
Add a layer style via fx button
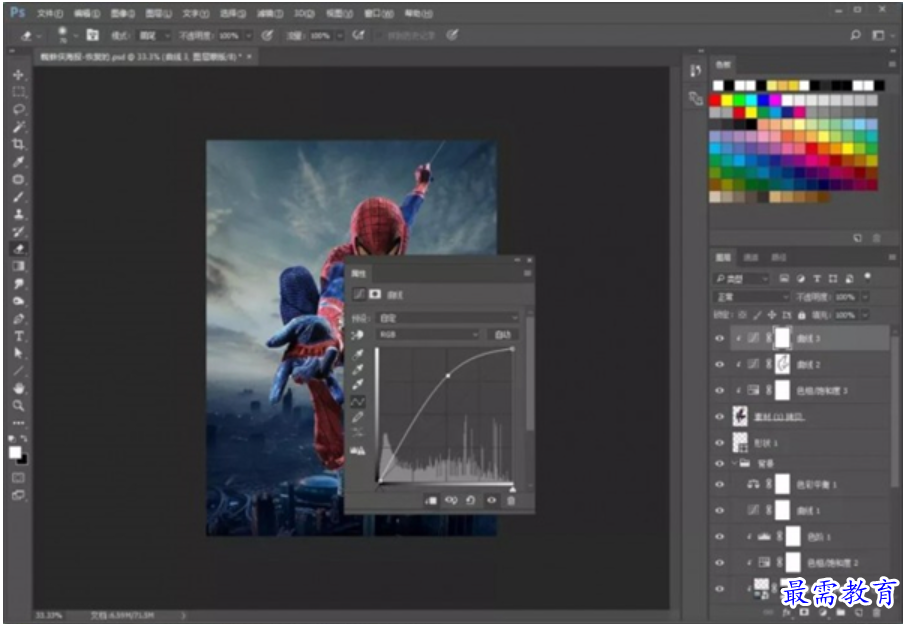[786, 612]
